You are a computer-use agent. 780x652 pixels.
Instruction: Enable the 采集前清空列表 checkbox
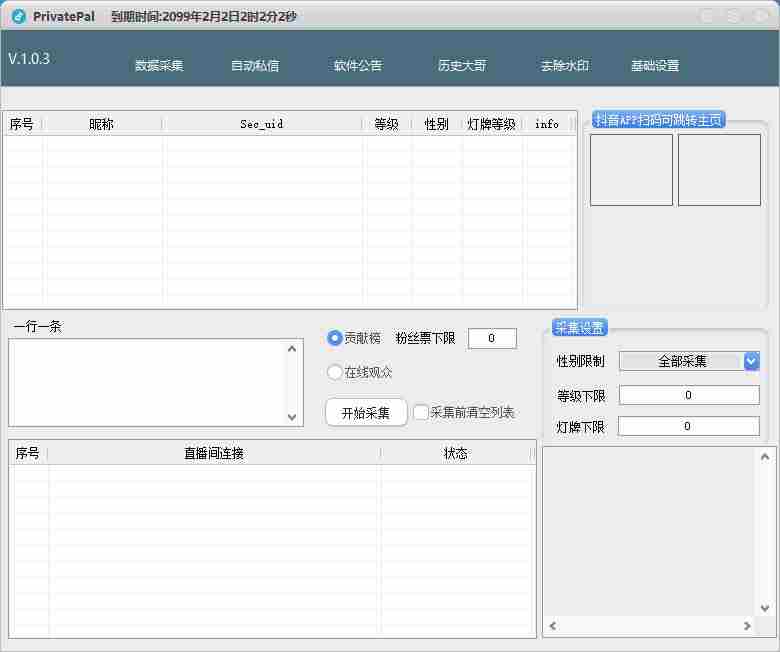tap(421, 412)
